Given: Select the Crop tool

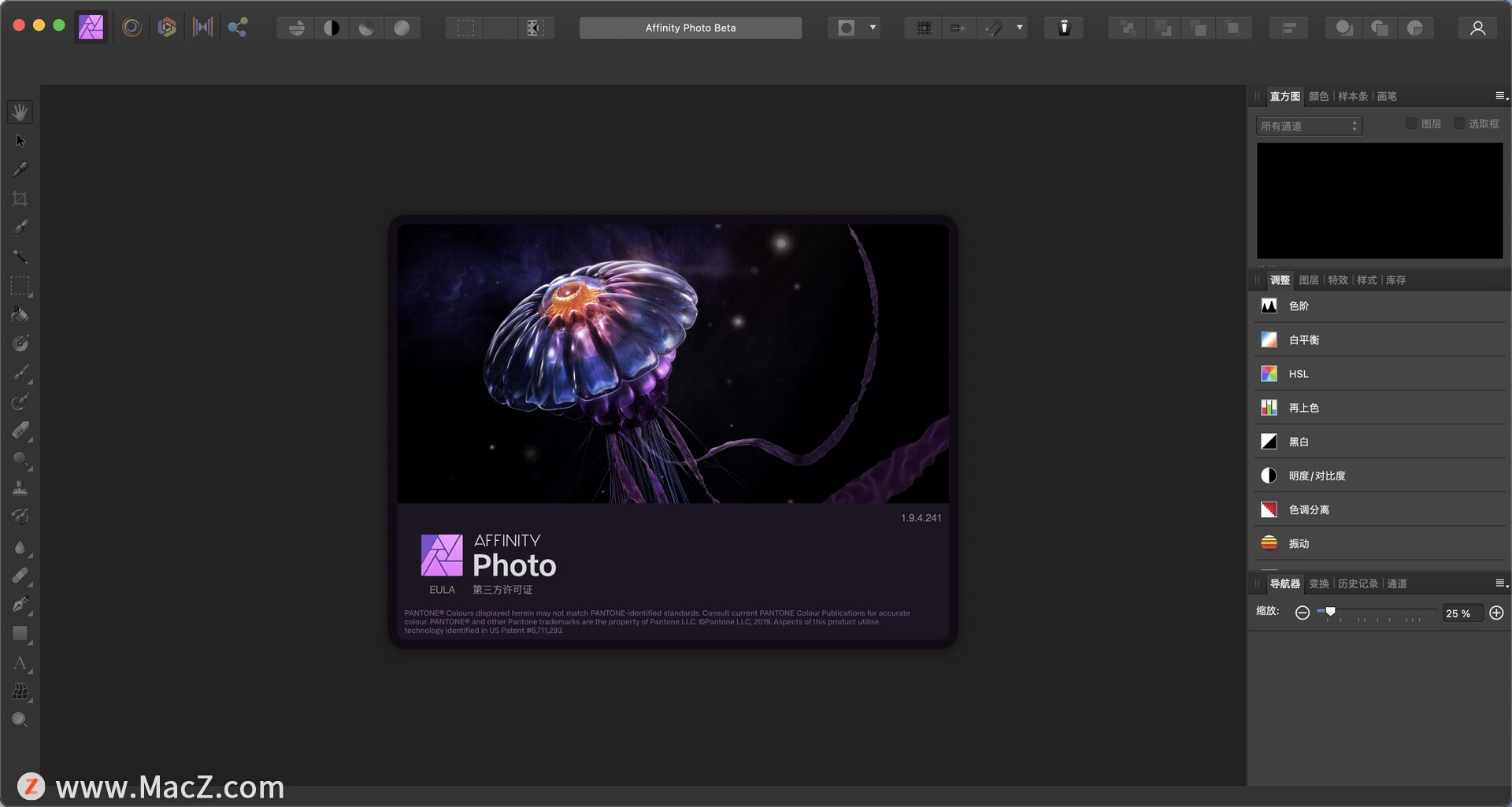Looking at the screenshot, I should click(x=20, y=198).
